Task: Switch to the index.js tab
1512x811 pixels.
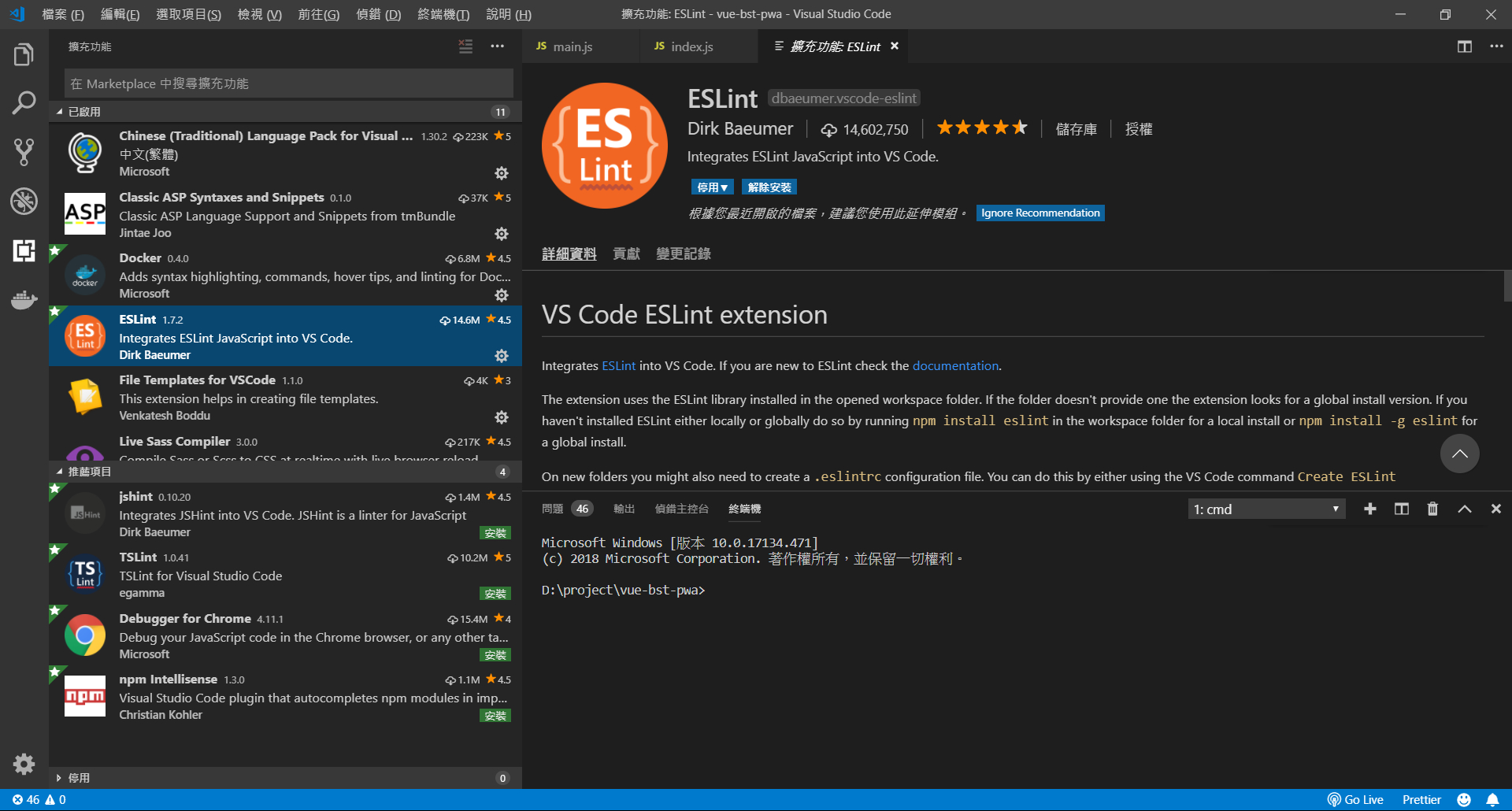Action: (691, 46)
